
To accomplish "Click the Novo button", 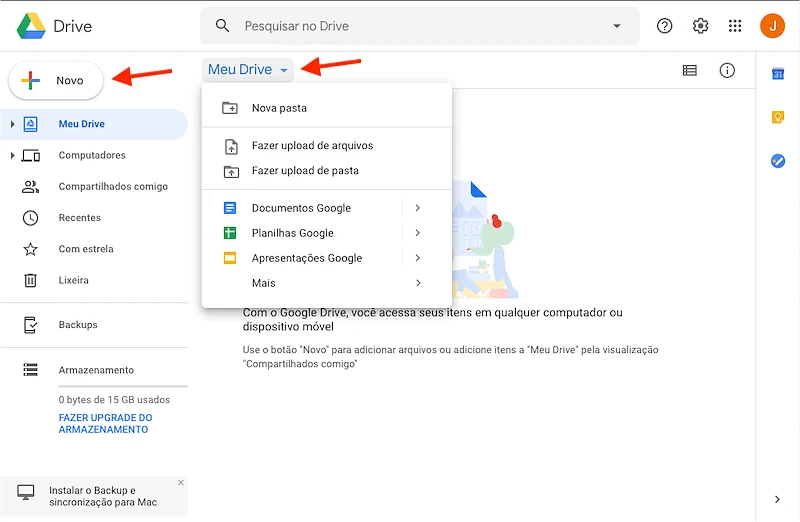I will 56,81.
